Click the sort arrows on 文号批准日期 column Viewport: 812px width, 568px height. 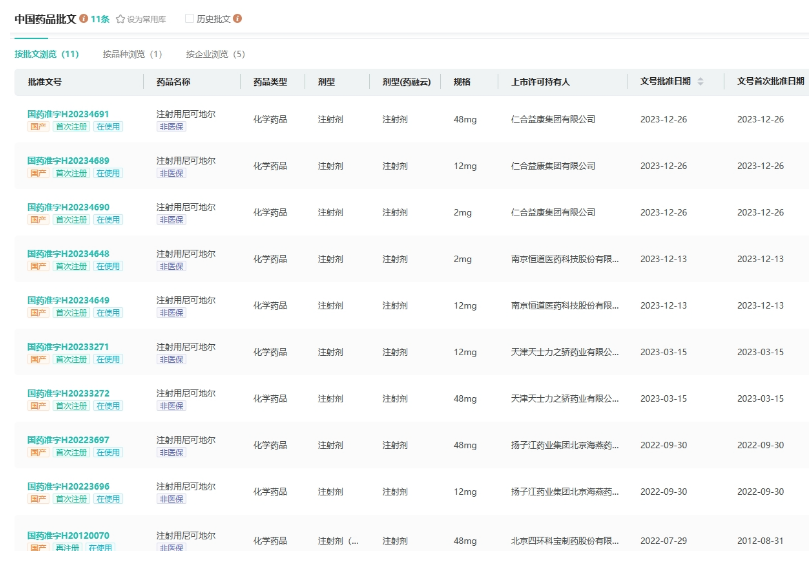(700, 82)
